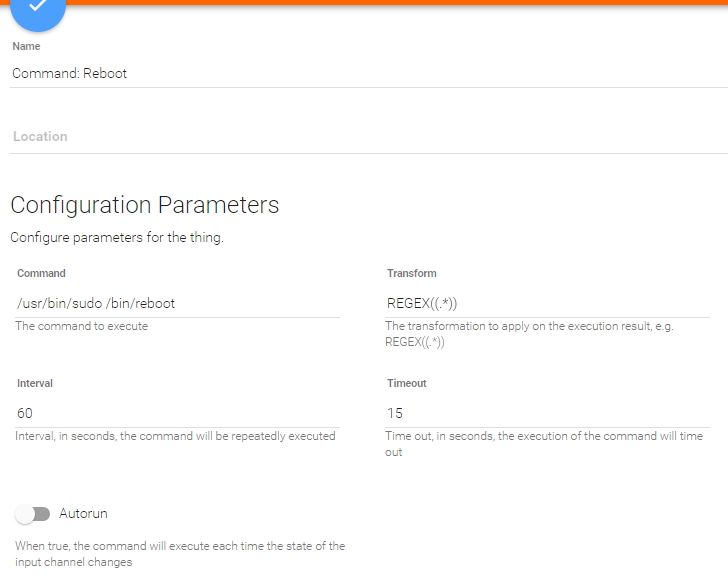728x586 pixels.
Task: Click the 'Configuration Parameters' heading
Action: [145, 205]
